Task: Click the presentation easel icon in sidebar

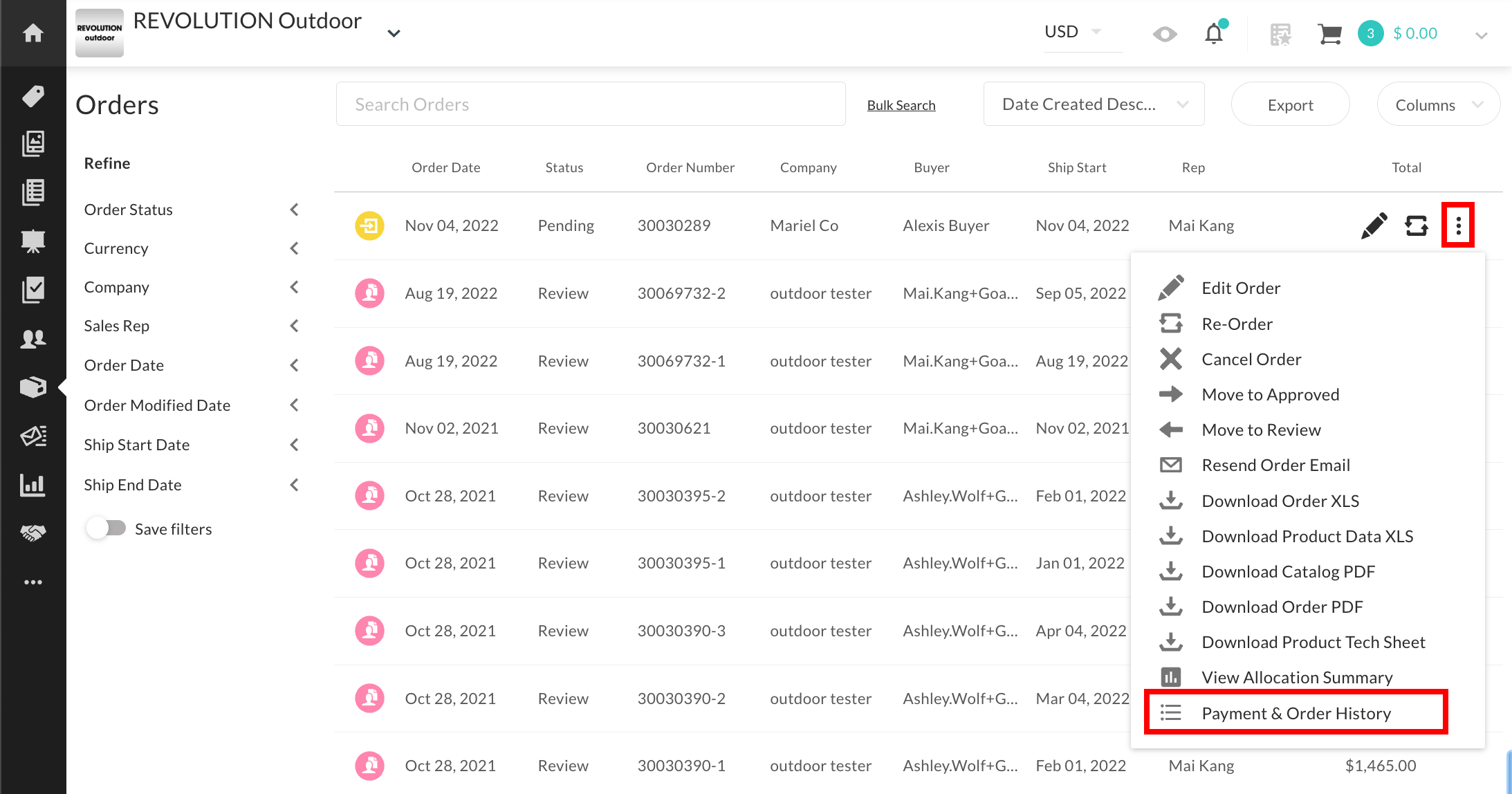Action: (33, 241)
